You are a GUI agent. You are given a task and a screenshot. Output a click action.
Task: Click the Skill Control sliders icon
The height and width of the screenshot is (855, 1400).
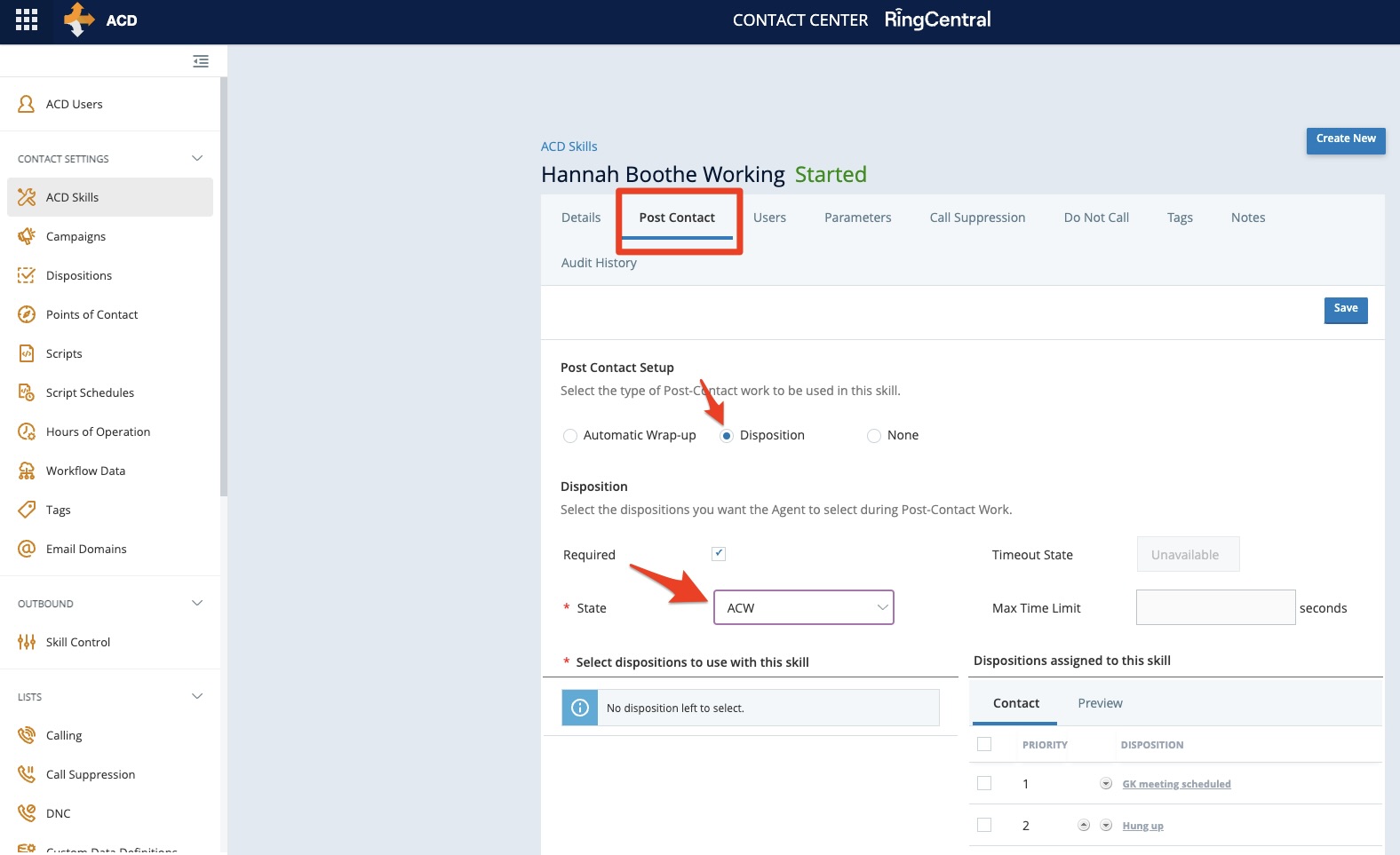(27, 642)
